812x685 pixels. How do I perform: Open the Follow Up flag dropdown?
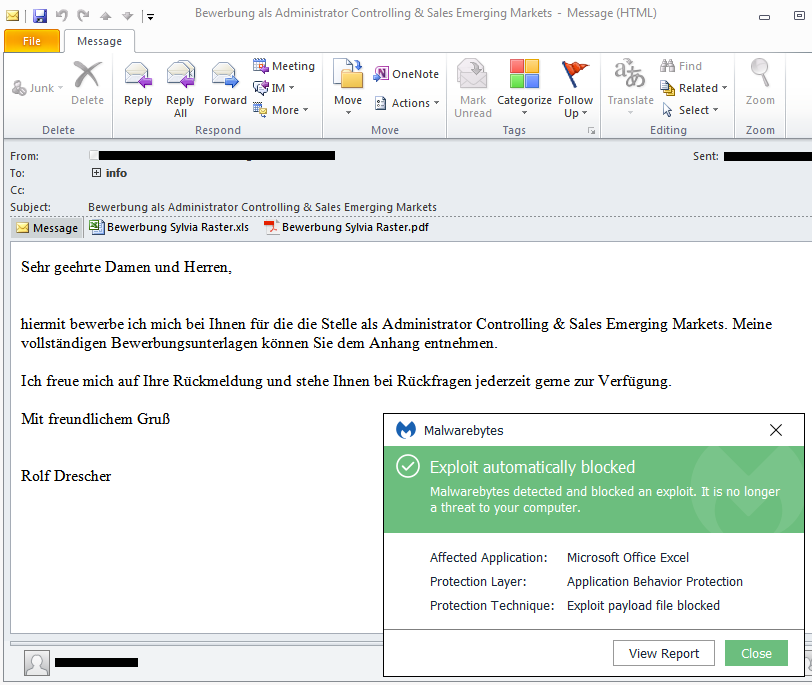point(575,85)
